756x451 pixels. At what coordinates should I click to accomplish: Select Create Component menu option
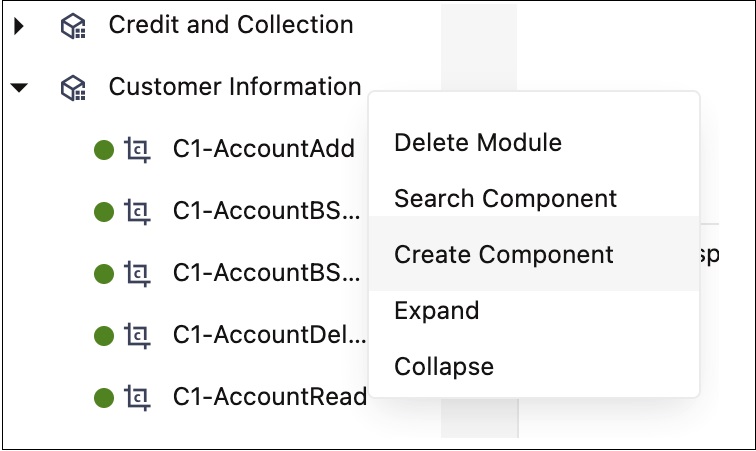pyautogui.click(x=504, y=255)
